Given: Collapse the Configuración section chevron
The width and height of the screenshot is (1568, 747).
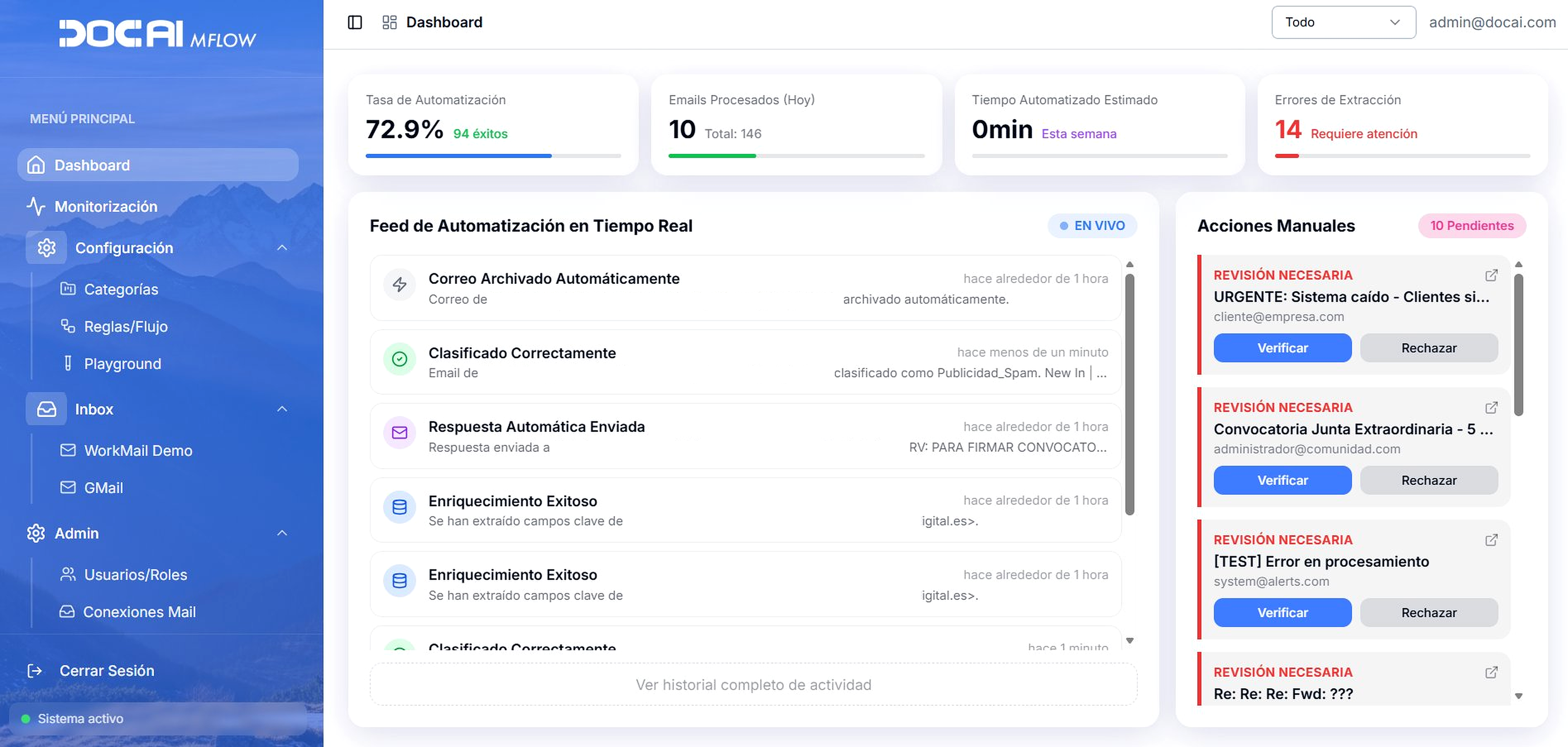Looking at the screenshot, I should click(282, 248).
